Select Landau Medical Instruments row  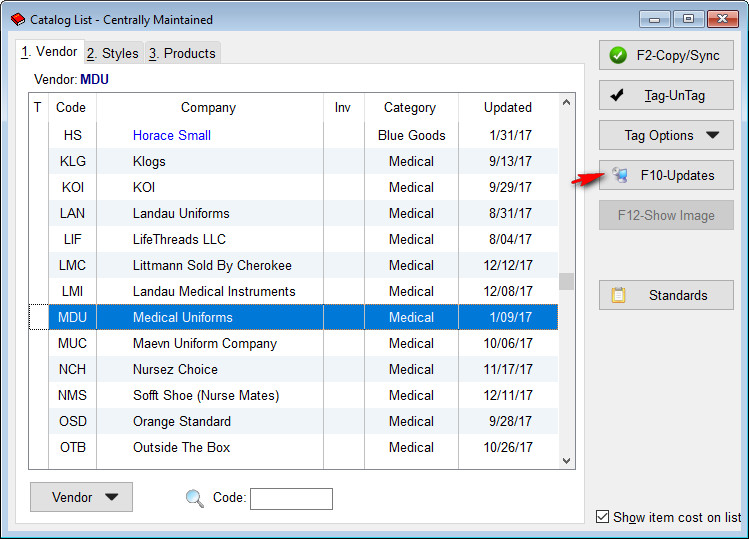point(294,291)
